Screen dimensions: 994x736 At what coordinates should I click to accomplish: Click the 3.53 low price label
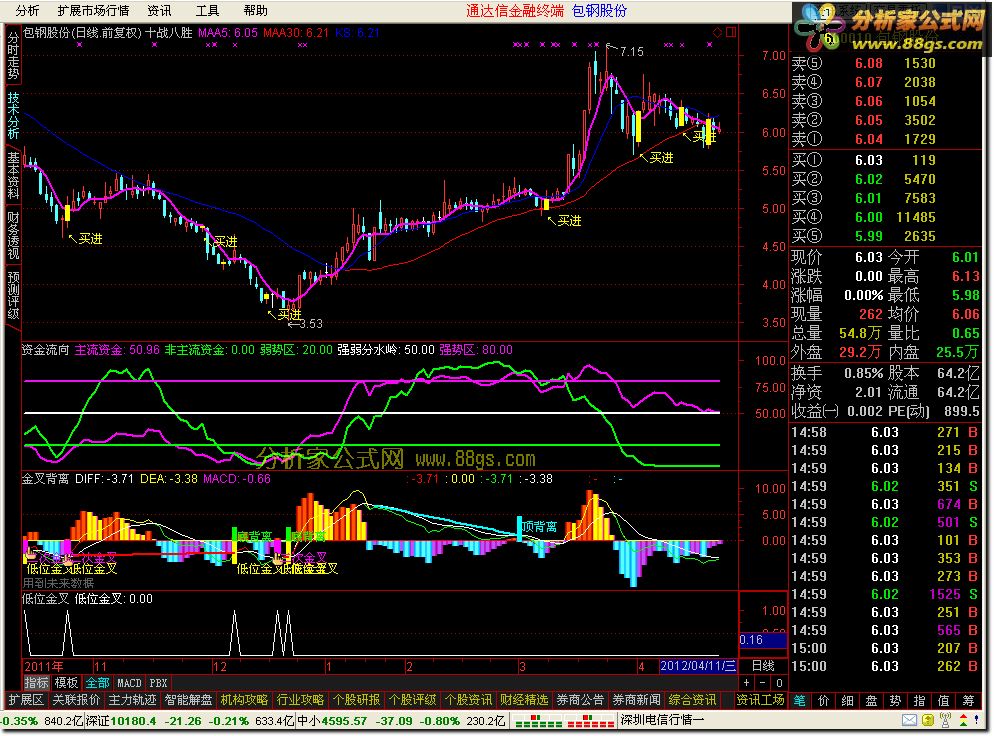(311, 324)
